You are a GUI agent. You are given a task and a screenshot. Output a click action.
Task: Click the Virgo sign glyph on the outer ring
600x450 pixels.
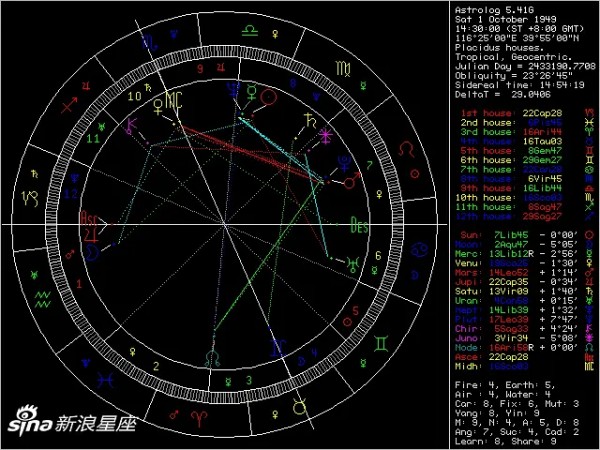pyautogui.click(x=343, y=68)
